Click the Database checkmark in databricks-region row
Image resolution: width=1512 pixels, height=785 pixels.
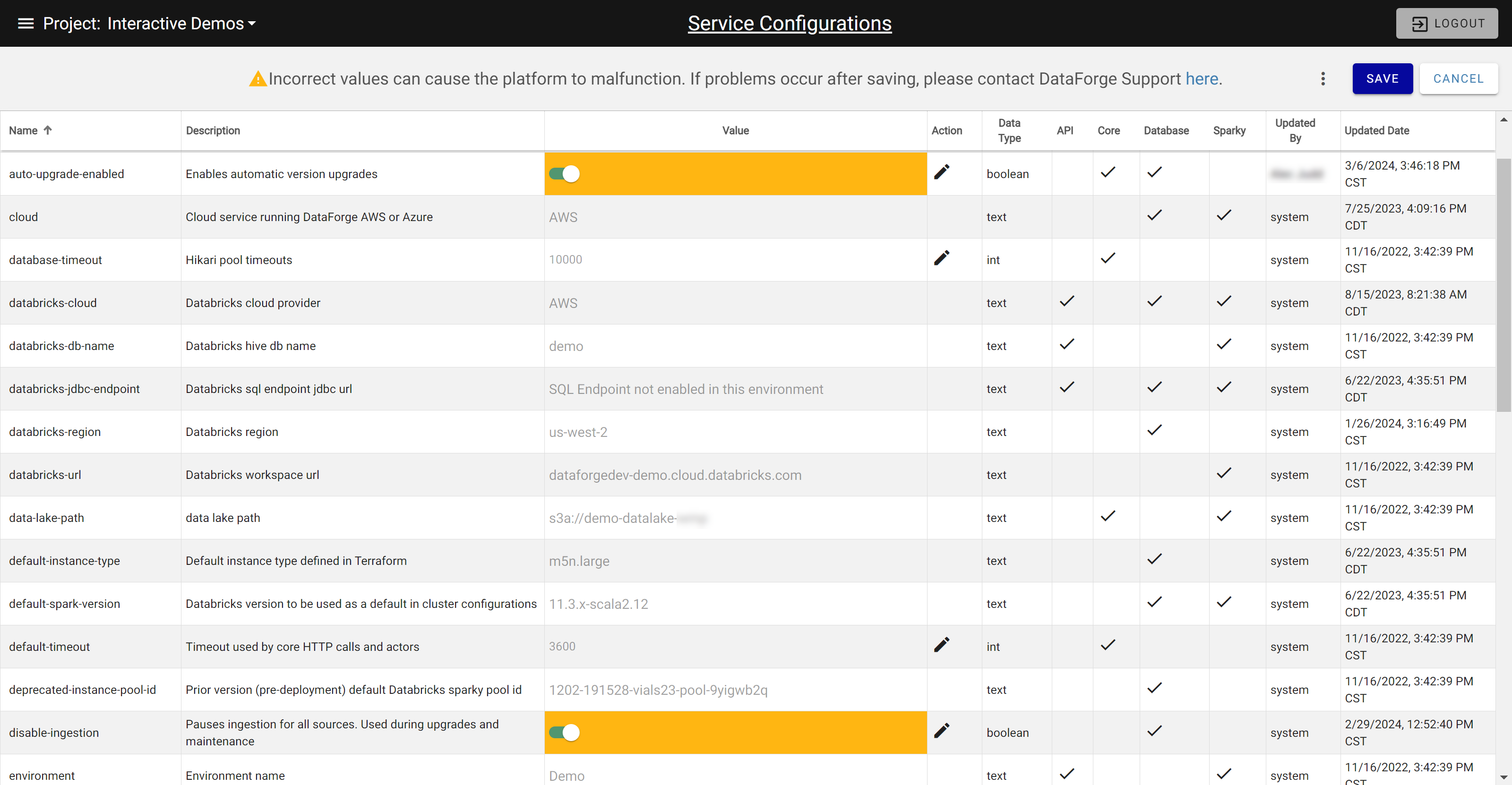(x=1154, y=430)
